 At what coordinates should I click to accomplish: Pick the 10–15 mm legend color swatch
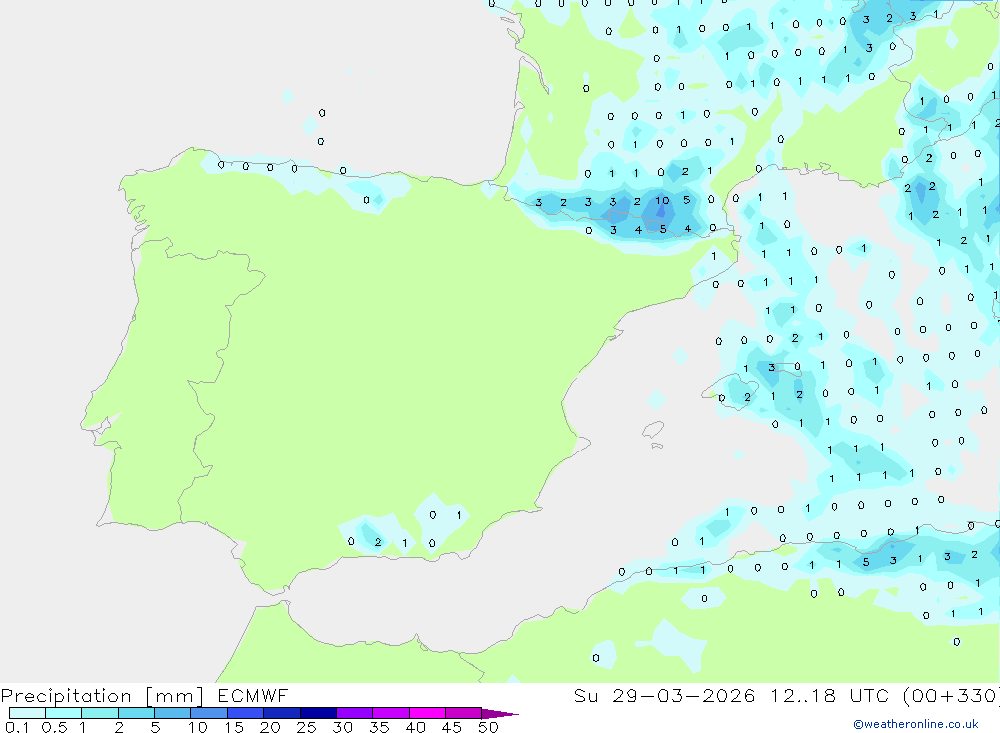pos(209,713)
